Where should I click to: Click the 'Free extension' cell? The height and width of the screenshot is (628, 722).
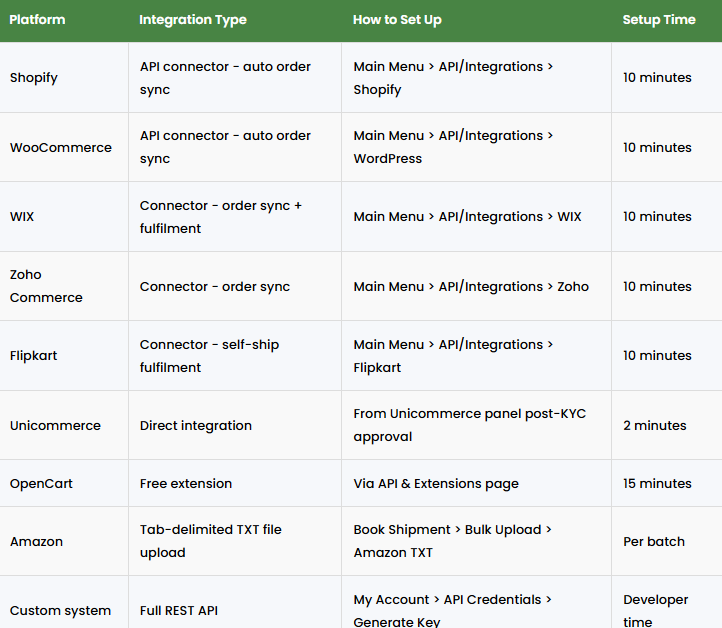pos(235,483)
